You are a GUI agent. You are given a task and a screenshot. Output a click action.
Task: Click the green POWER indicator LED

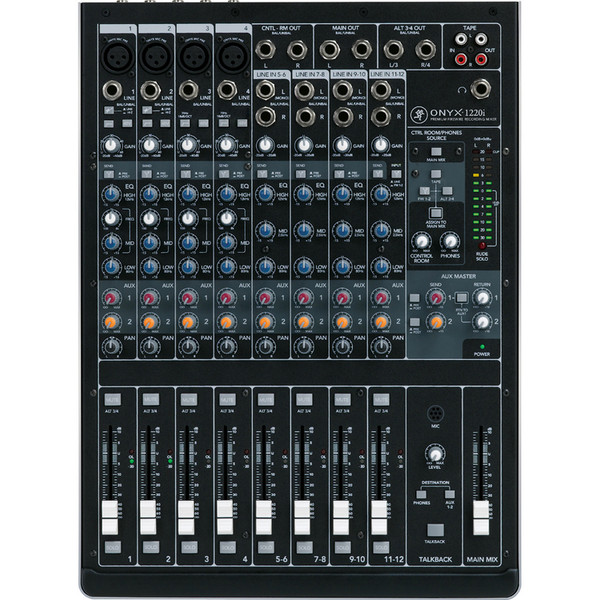coord(482,347)
